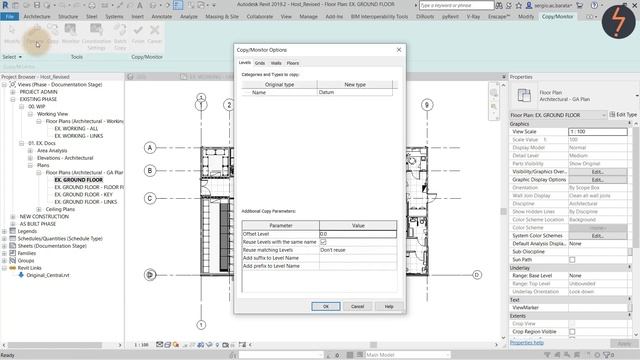The height and width of the screenshot is (360, 640).
Task: Click the Finish checkmark in the ribbon
Action: coord(138,34)
